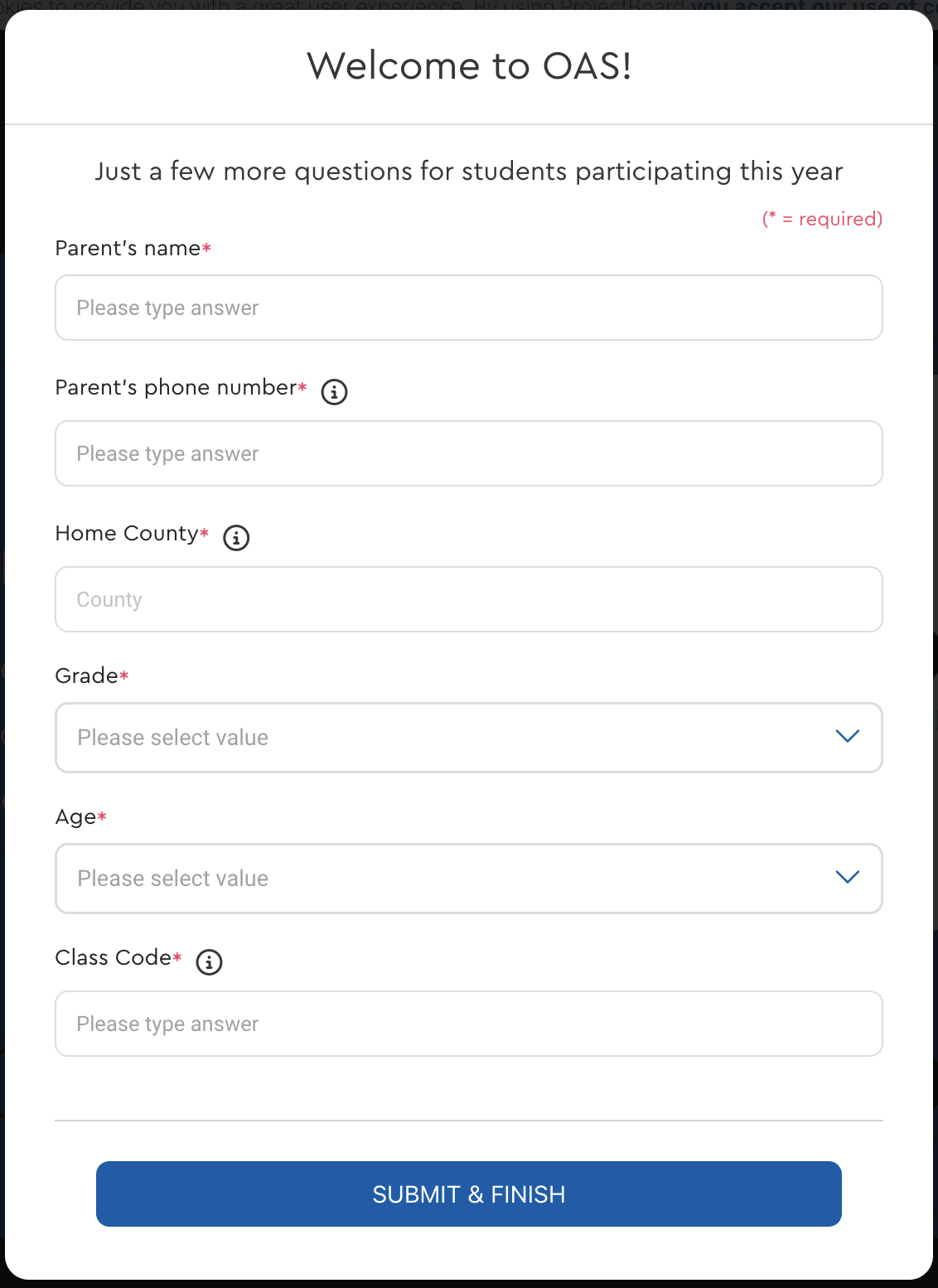Expand the Grade select value dropdown
Screen dimensions: 938x1288
click(469, 738)
